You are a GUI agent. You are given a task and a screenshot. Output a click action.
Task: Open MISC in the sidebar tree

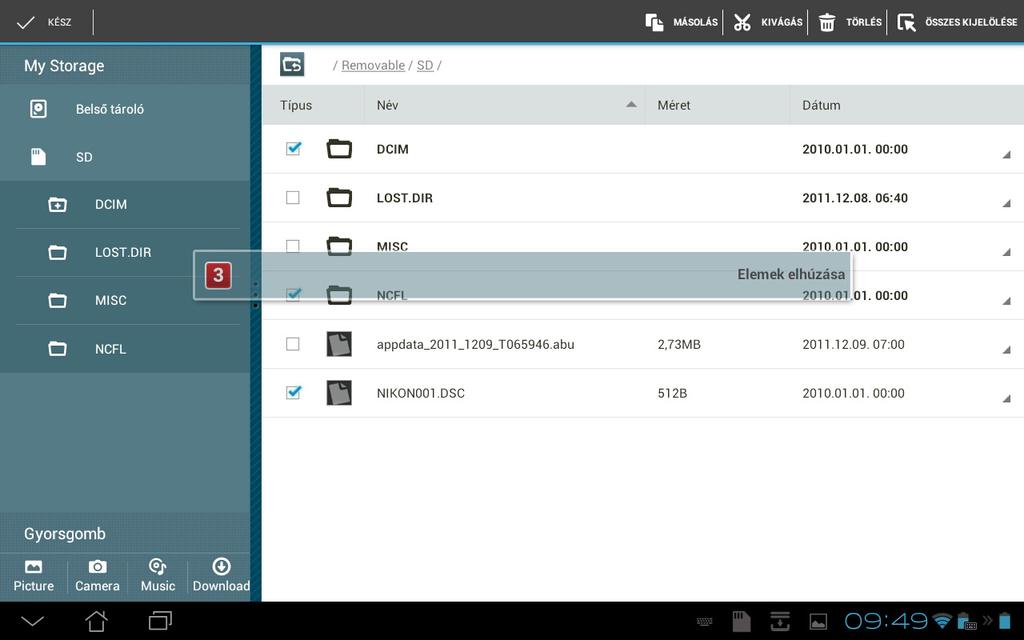125,300
